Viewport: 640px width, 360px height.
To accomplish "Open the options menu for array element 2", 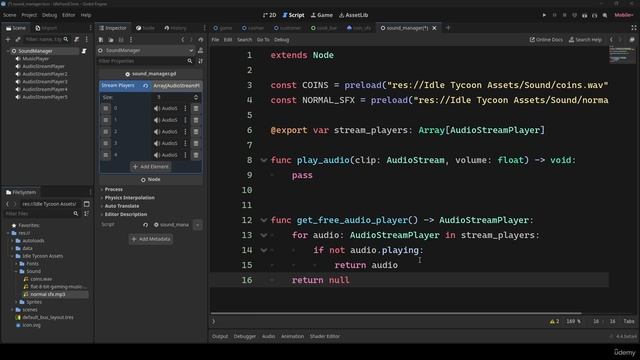I will point(185,132).
